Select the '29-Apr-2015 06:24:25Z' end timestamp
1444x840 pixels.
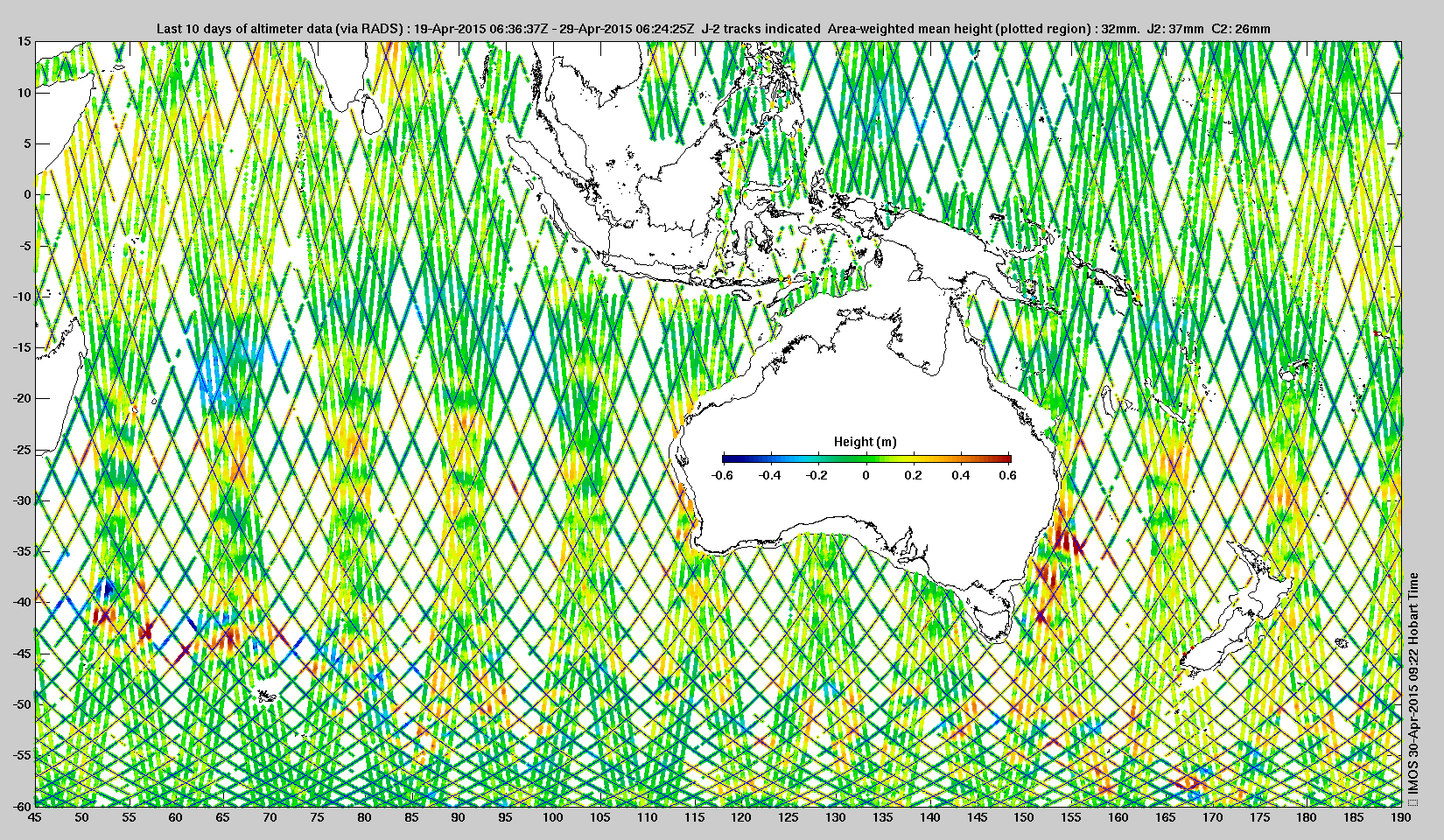pyautogui.click(x=627, y=29)
